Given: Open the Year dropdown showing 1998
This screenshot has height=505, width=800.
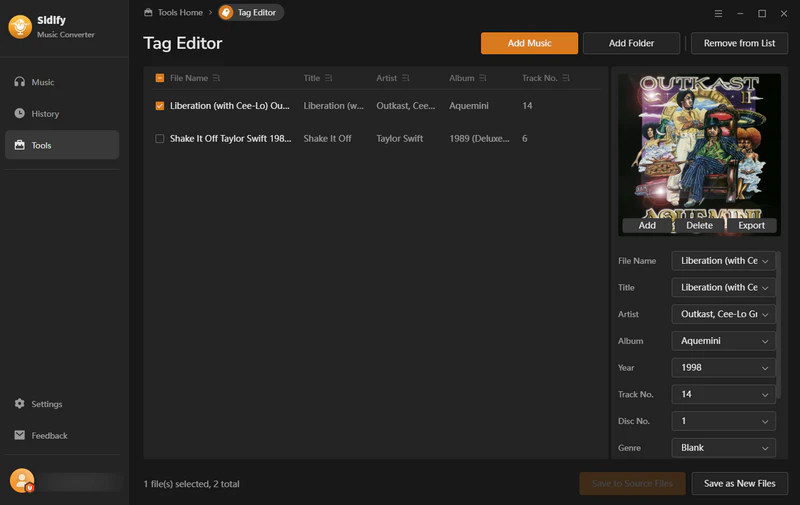Looking at the screenshot, I should point(723,367).
